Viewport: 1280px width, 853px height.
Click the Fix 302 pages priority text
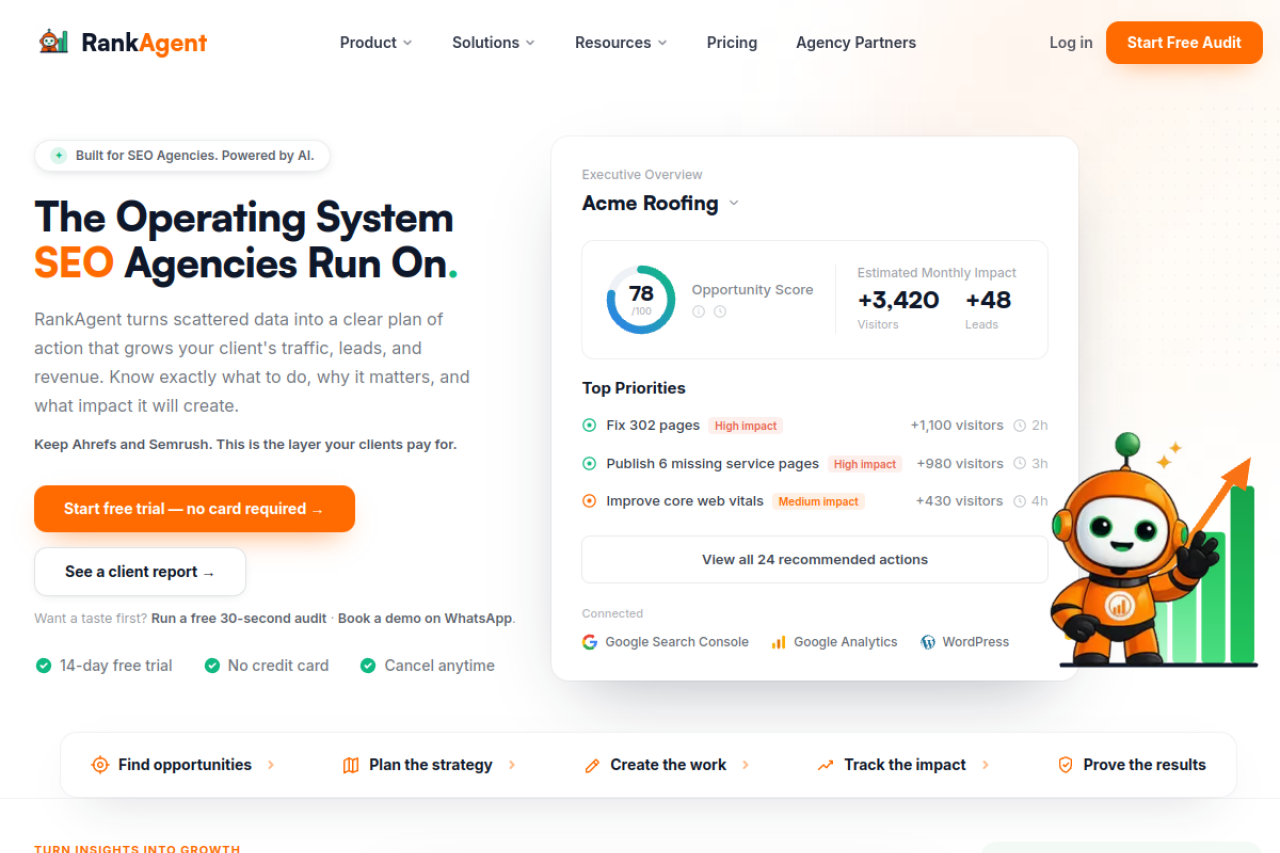click(x=653, y=425)
